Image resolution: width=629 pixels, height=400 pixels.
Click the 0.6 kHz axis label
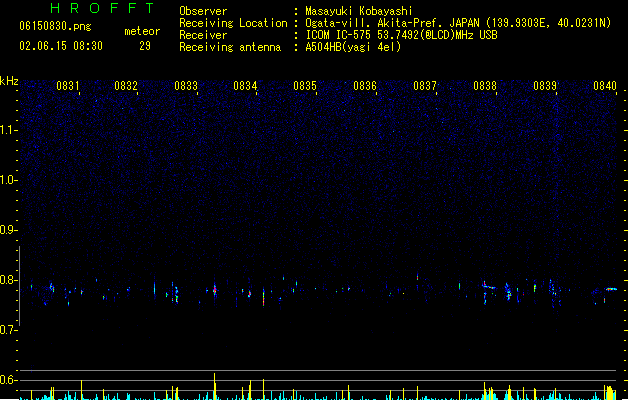(x=8, y=380)
